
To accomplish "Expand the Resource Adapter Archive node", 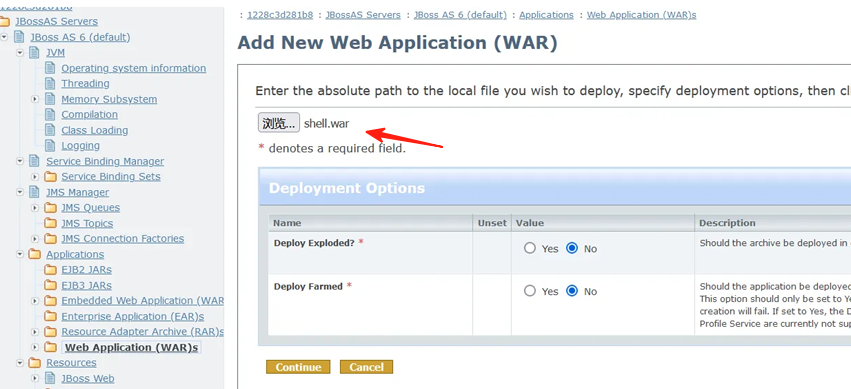I will tap(35, 331).
